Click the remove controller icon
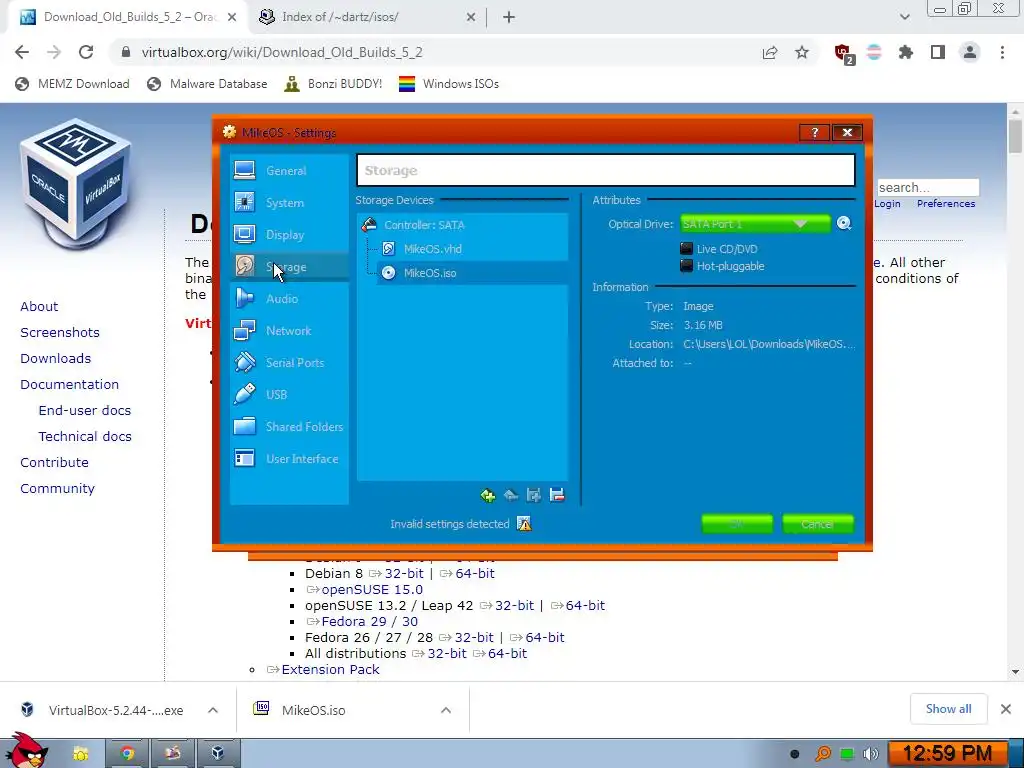Image resolution: width=1024 pixels, height=768 pixels. tap(511, 496)
